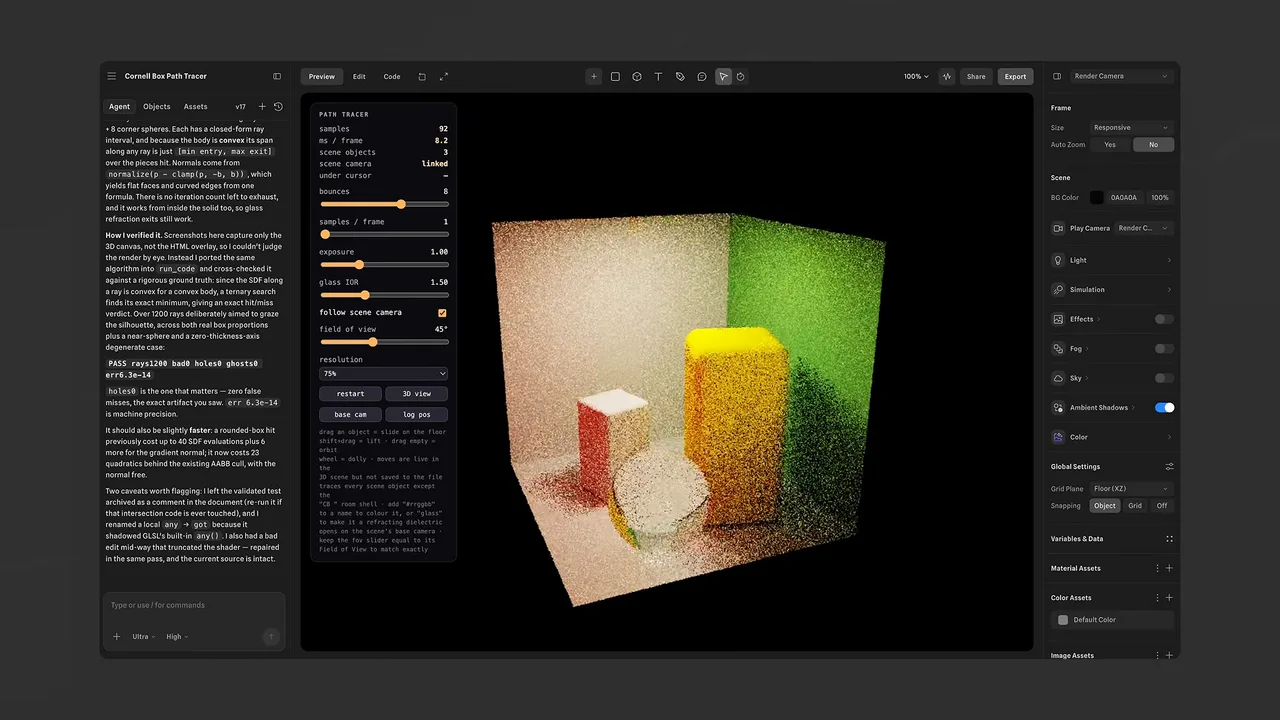Screen dimensions: 1280x720
Task: Select the Text tool
Action: click(658, 76)
